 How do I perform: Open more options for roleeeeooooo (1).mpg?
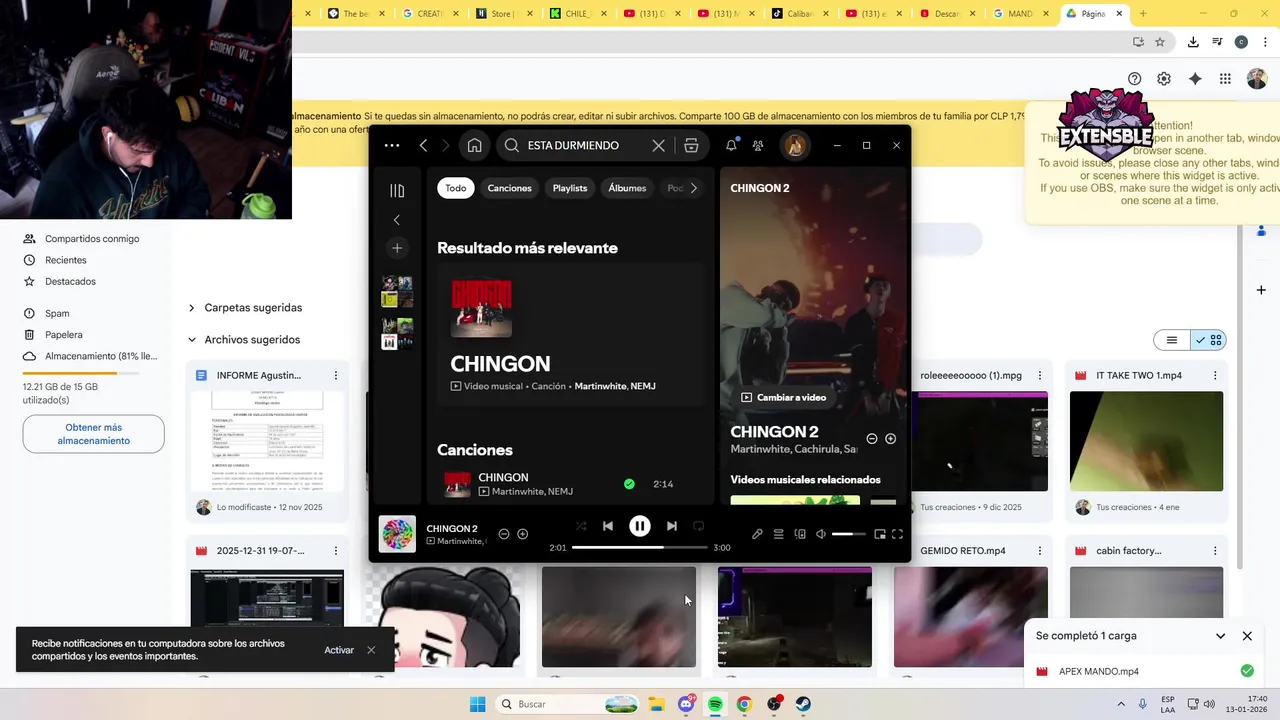1040,375
